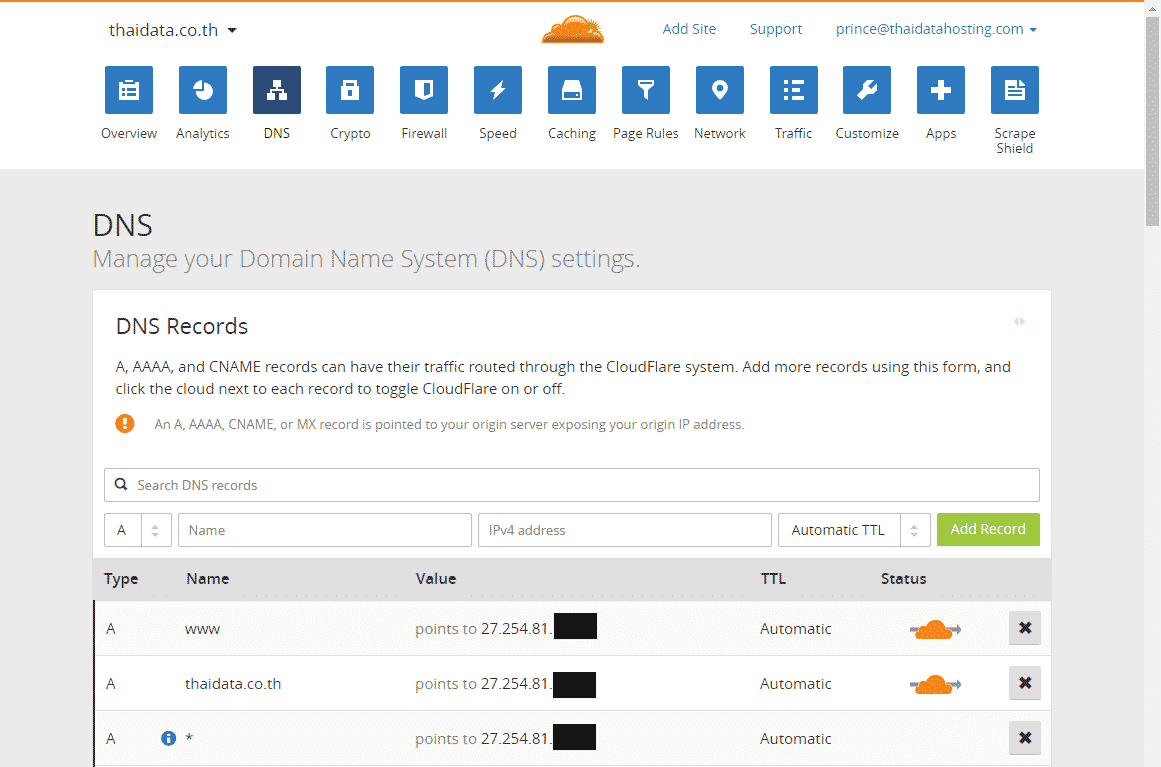This screenshot has width=1161, height=767.
Task: Click the DNS Records heading
Action: [181, 326]
